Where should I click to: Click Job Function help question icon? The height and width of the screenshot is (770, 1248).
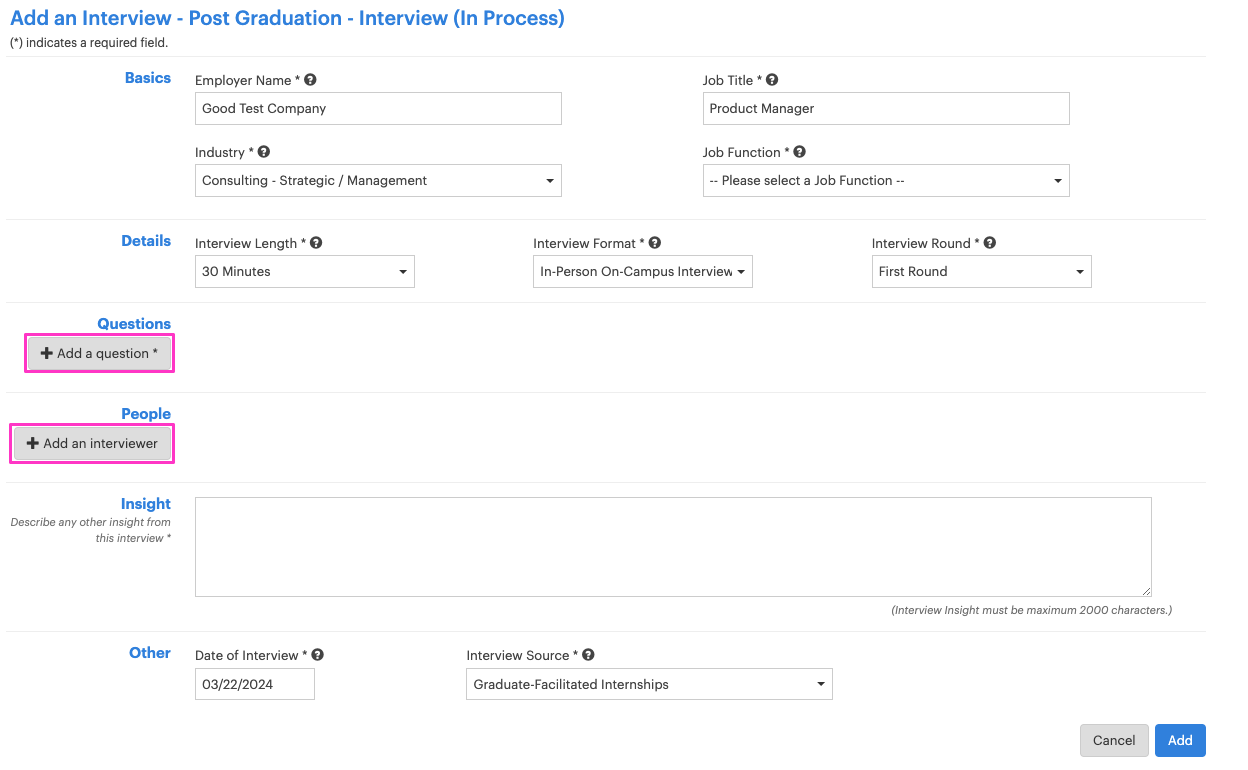[800, 152]
